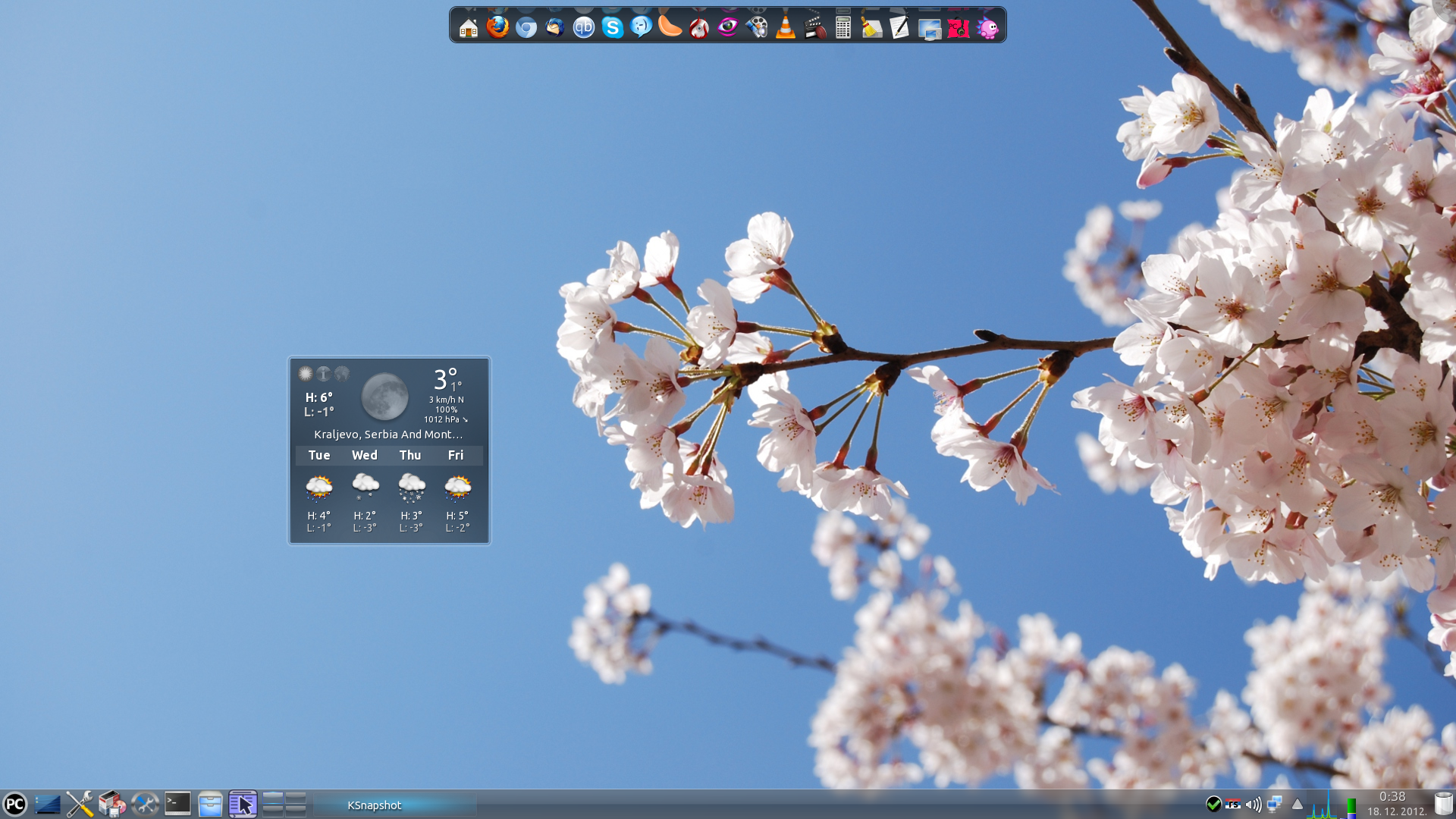Open qBittorrent in the dock

coord(583,28)
